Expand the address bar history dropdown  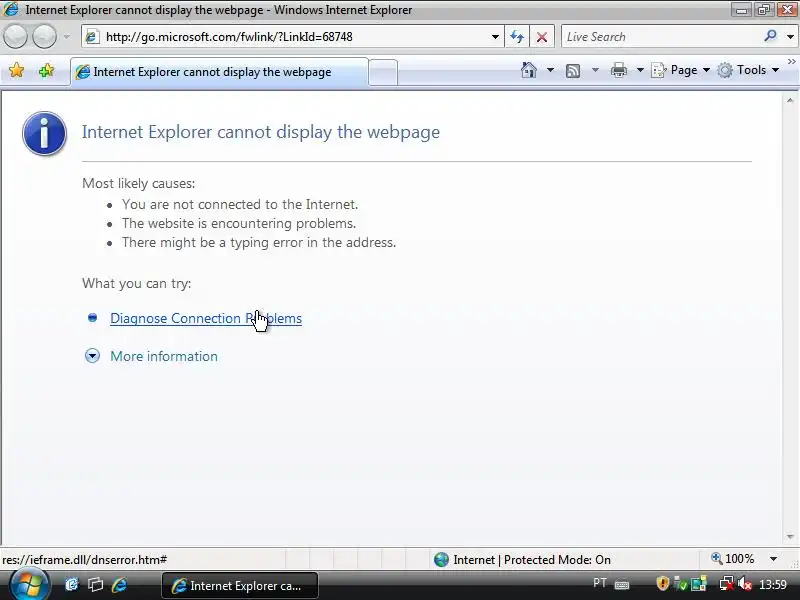tap(495, 37)
